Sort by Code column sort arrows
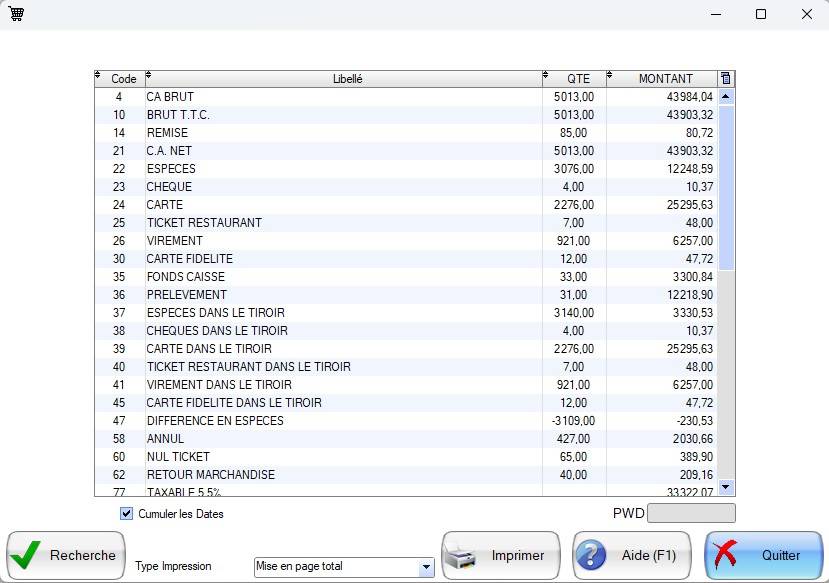Image resolution: width=829 pixels, height=583 pixels. point(98,76)
